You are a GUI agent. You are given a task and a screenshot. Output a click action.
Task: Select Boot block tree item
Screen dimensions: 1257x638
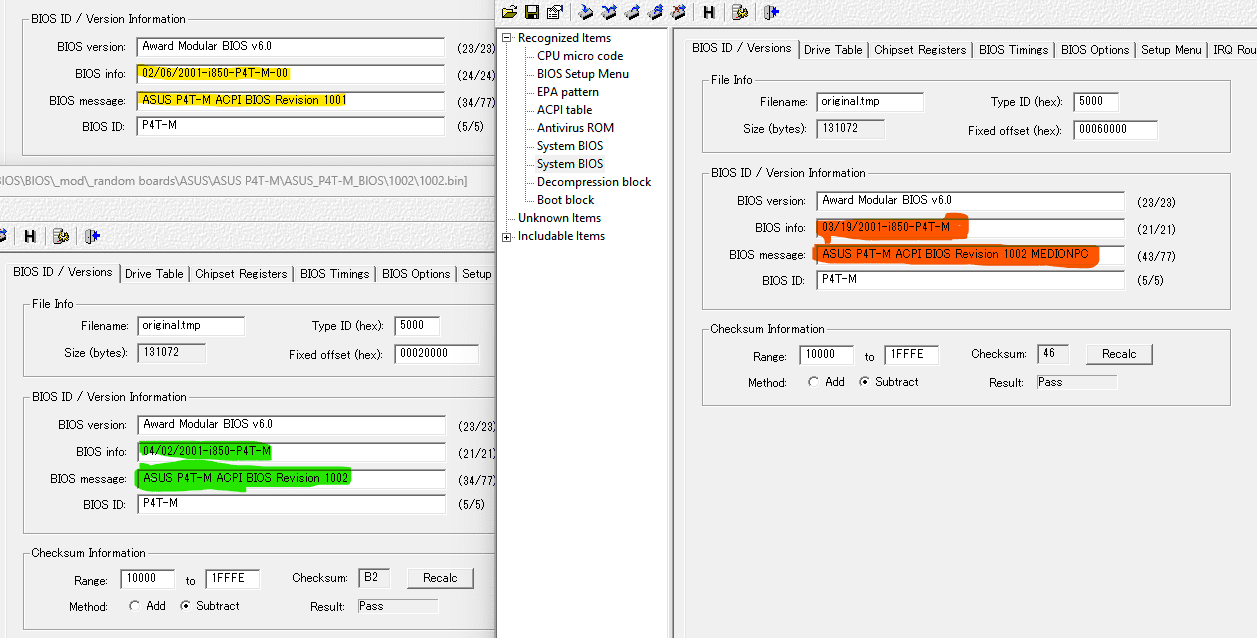pyautogui.click(x=566, y=200)
